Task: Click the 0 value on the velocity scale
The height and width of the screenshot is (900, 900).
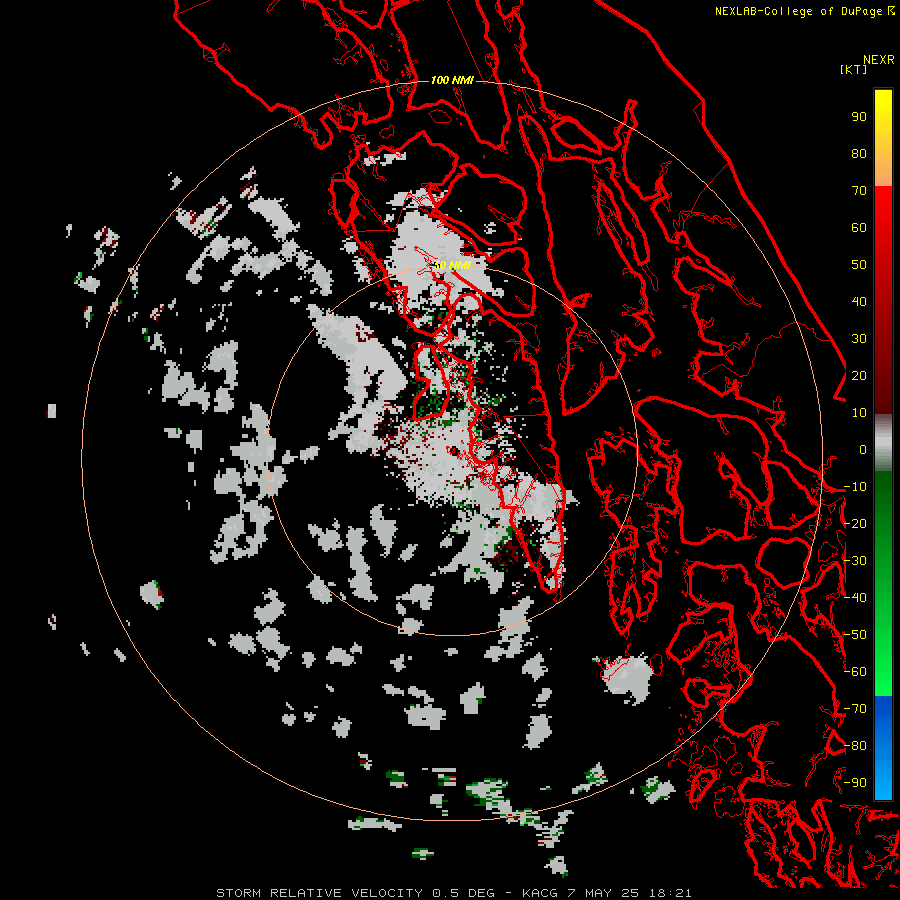Action: click(x=863, y=449)
